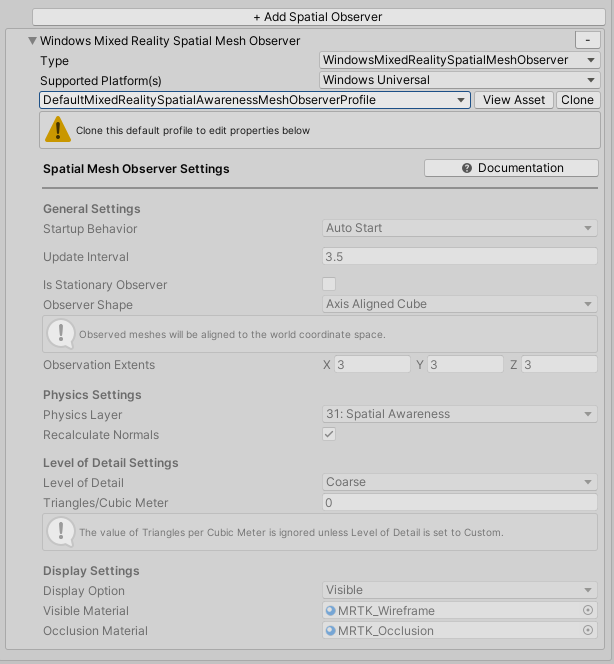Click the MRTK_Occlusion material sphere icon
This screenshot has height=664, width=614.
(331, 631)
